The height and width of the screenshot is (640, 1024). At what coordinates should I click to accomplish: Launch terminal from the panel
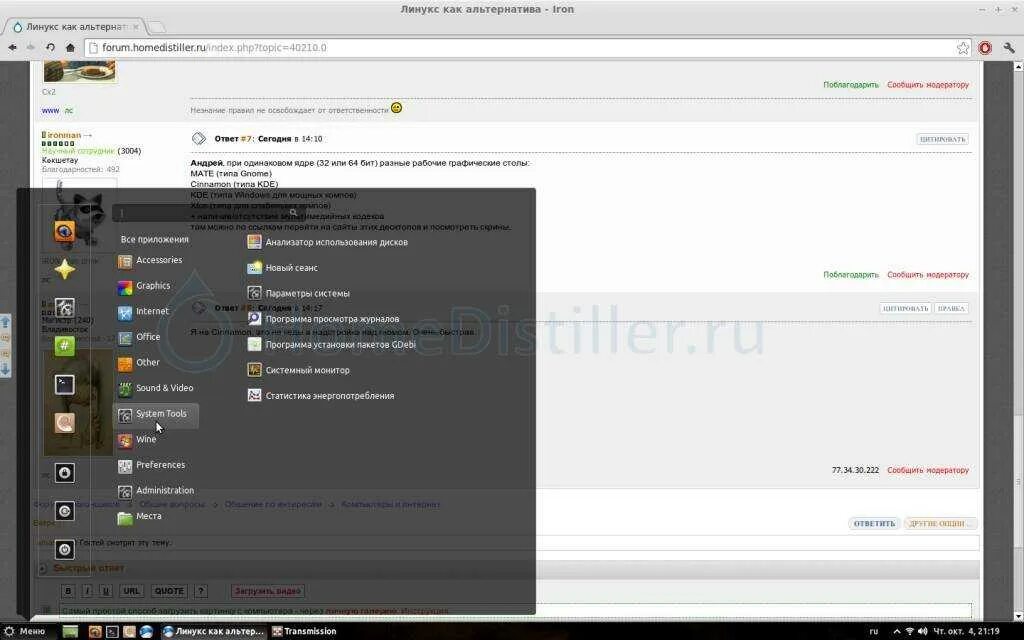click(x=112, y=632)
